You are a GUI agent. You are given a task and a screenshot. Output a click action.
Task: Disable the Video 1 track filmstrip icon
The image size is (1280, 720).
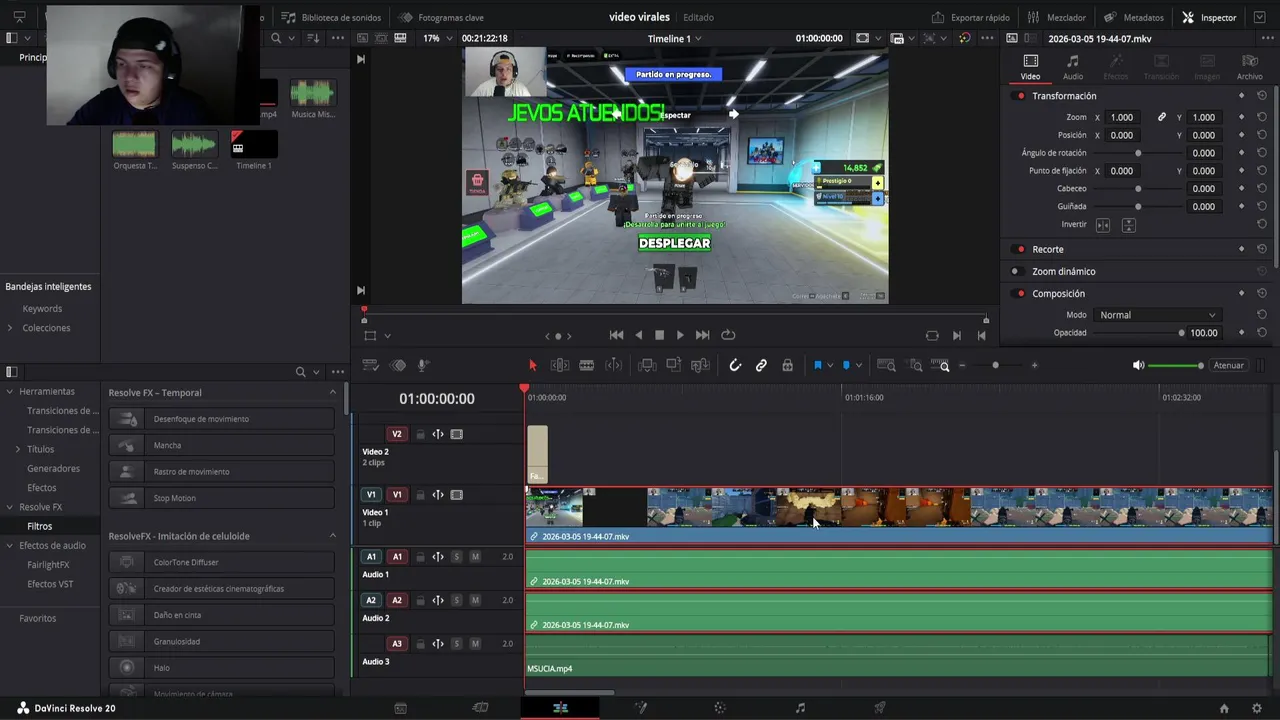tap(457, 495)
